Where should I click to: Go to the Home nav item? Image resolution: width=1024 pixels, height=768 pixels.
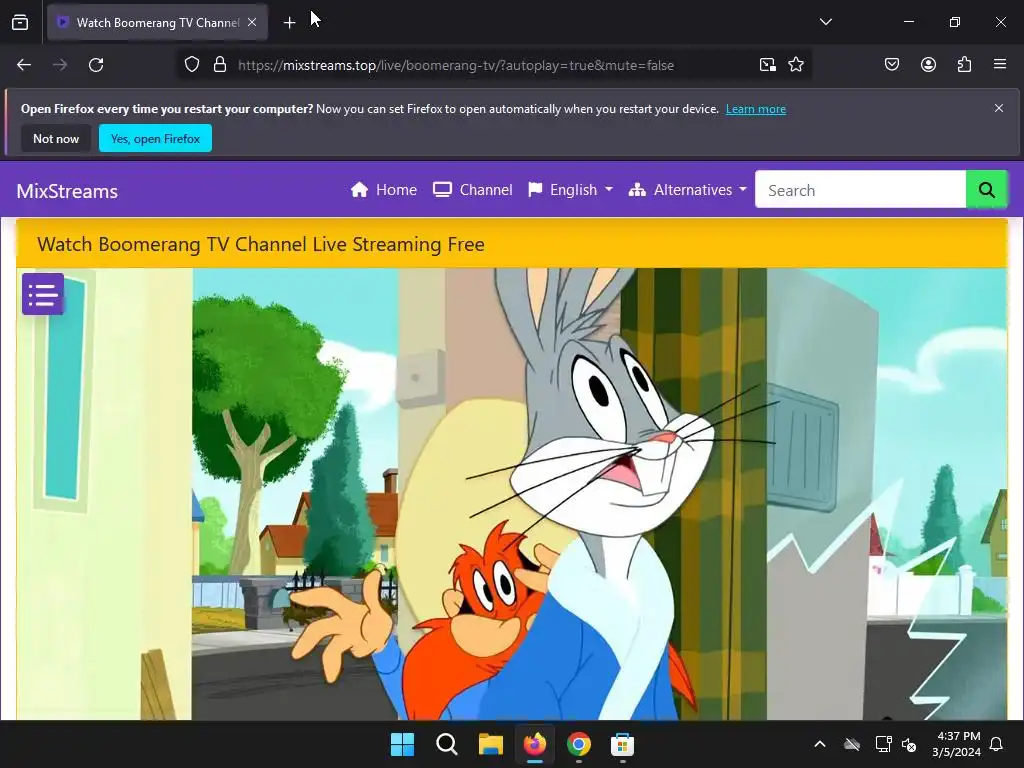pos(383,190)
